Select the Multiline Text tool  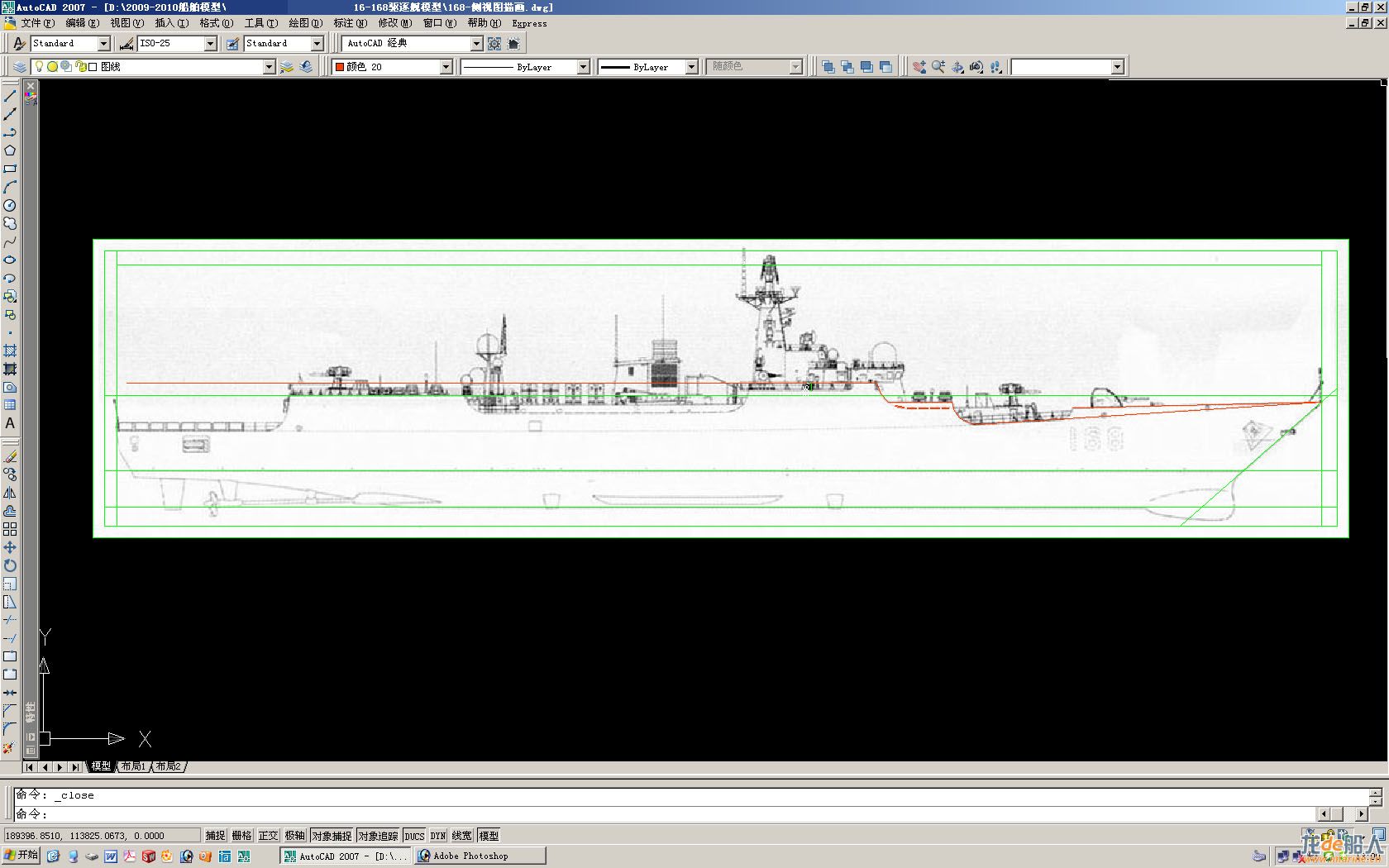coord(10,423)
